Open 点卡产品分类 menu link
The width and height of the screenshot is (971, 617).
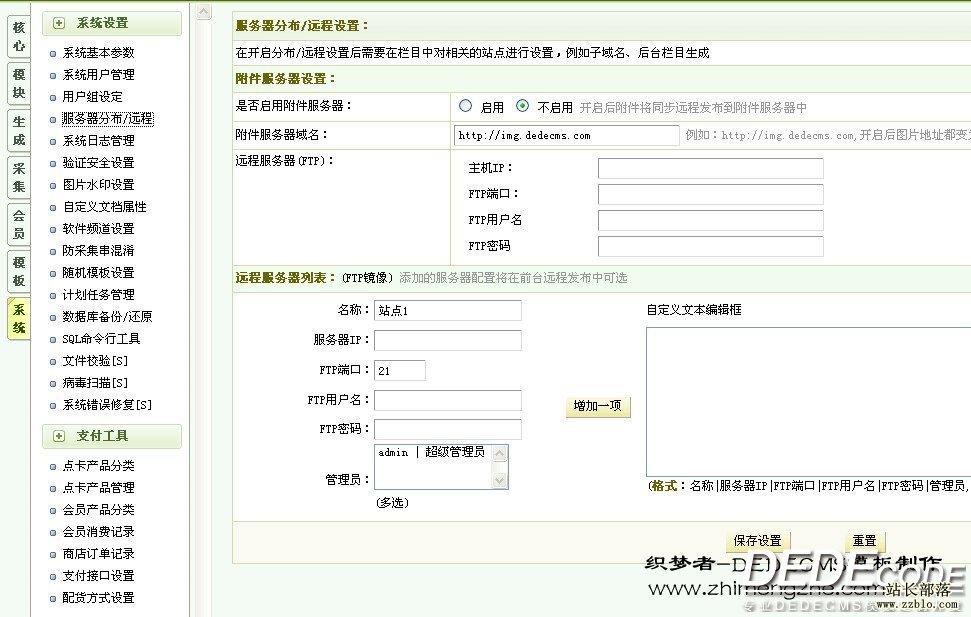click(98, 466)
